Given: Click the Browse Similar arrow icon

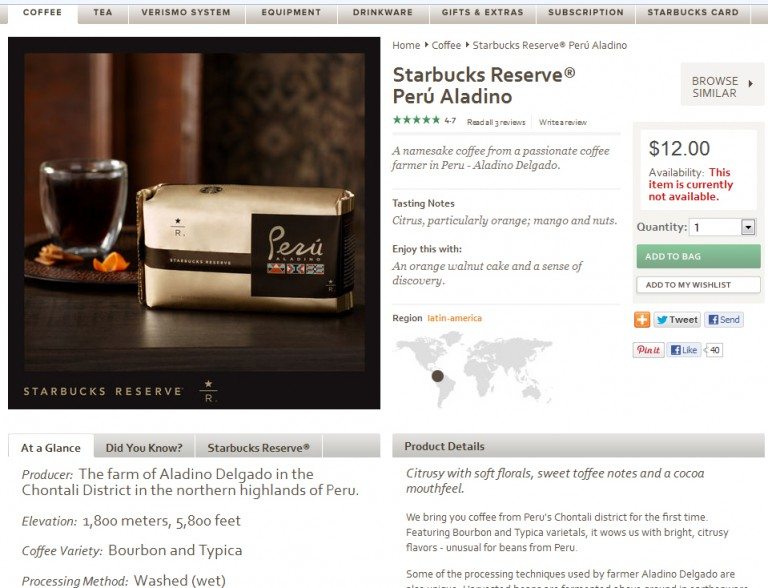Looking at the screenshot, I should click(750, 84).
